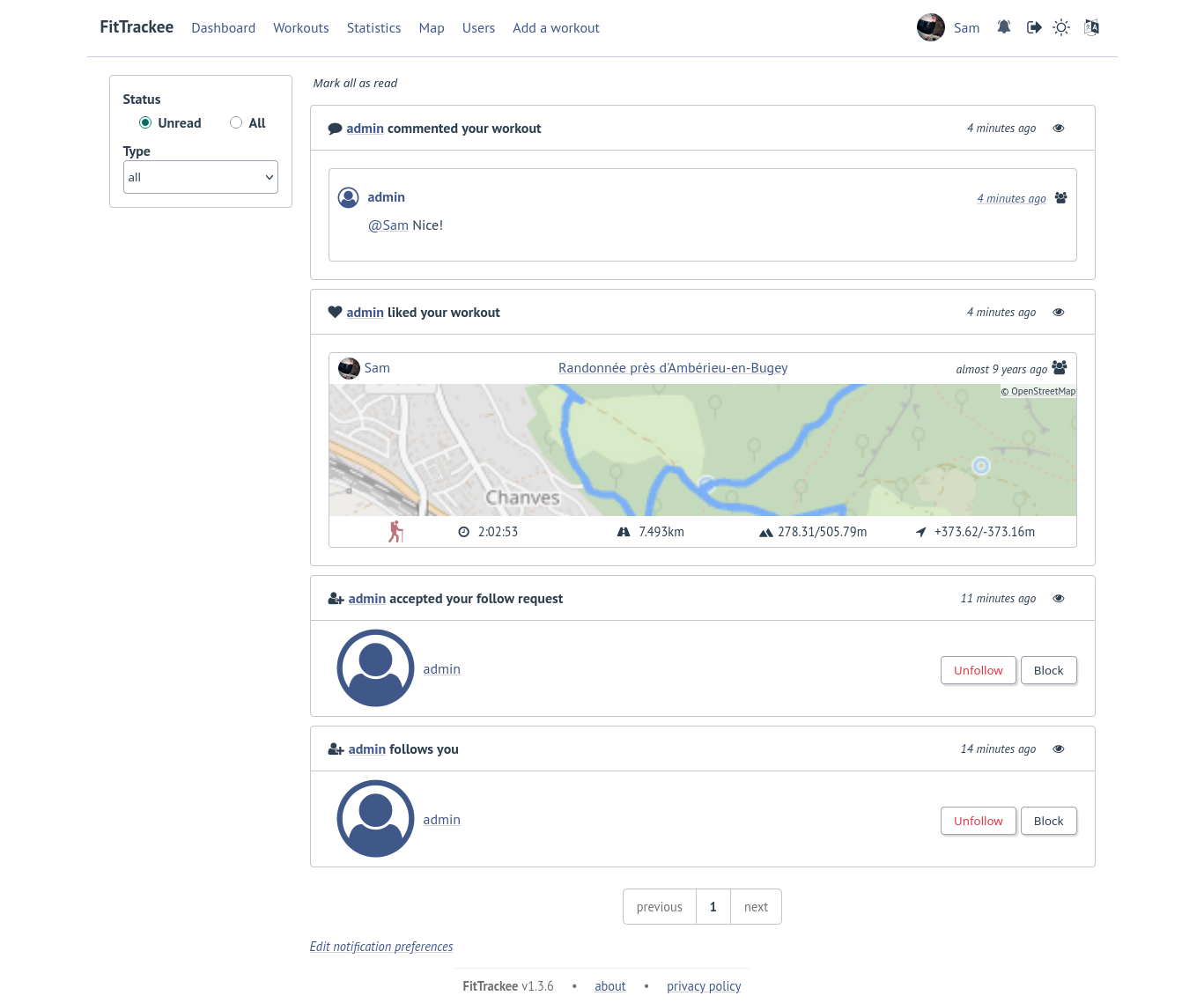Open the notification Type dropdown
Image resolution: width=1204 pixels, height=1003 pixels.
click(201, 177)
